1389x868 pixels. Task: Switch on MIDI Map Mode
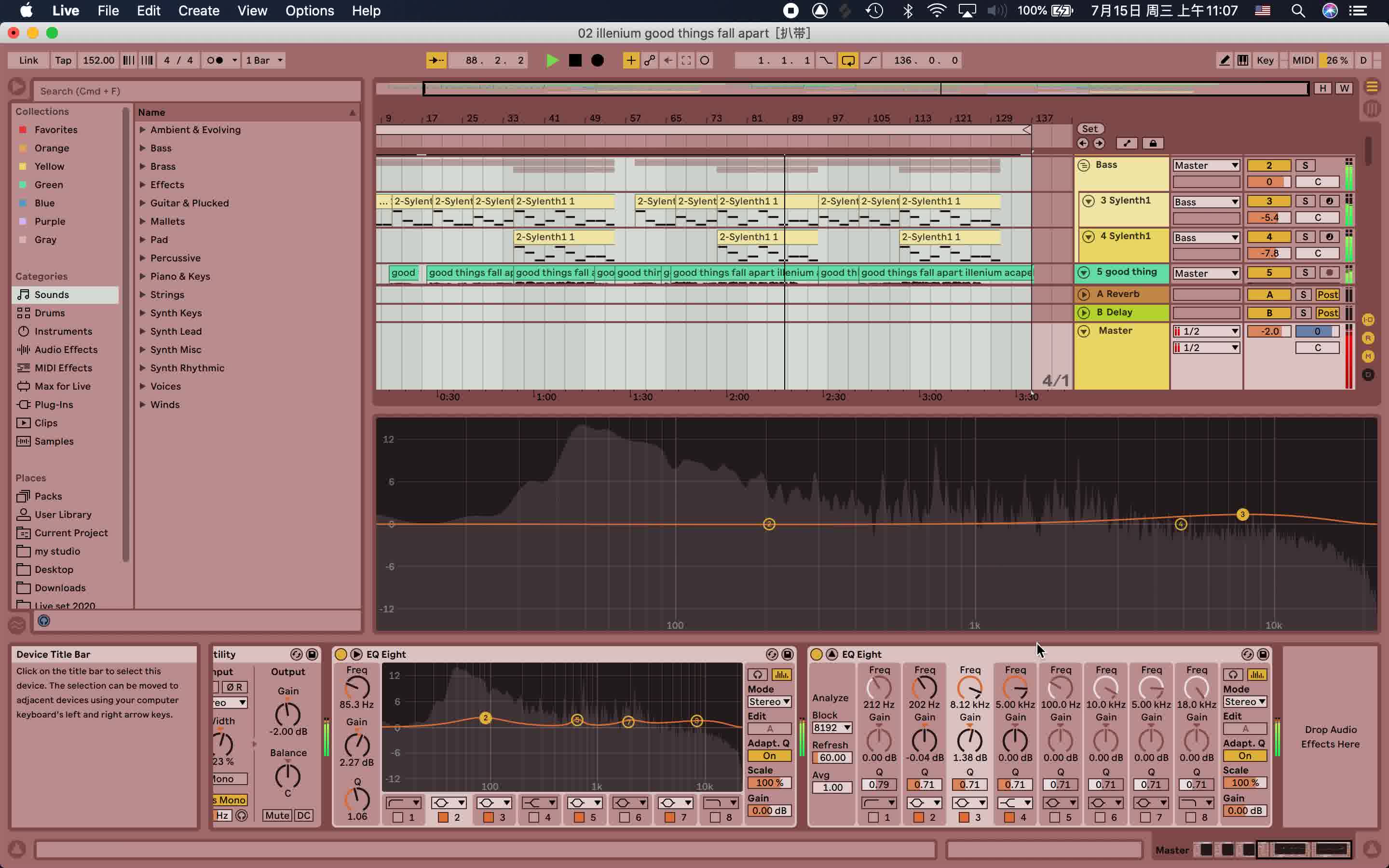pyautogui.click(x=1302, y=60)
